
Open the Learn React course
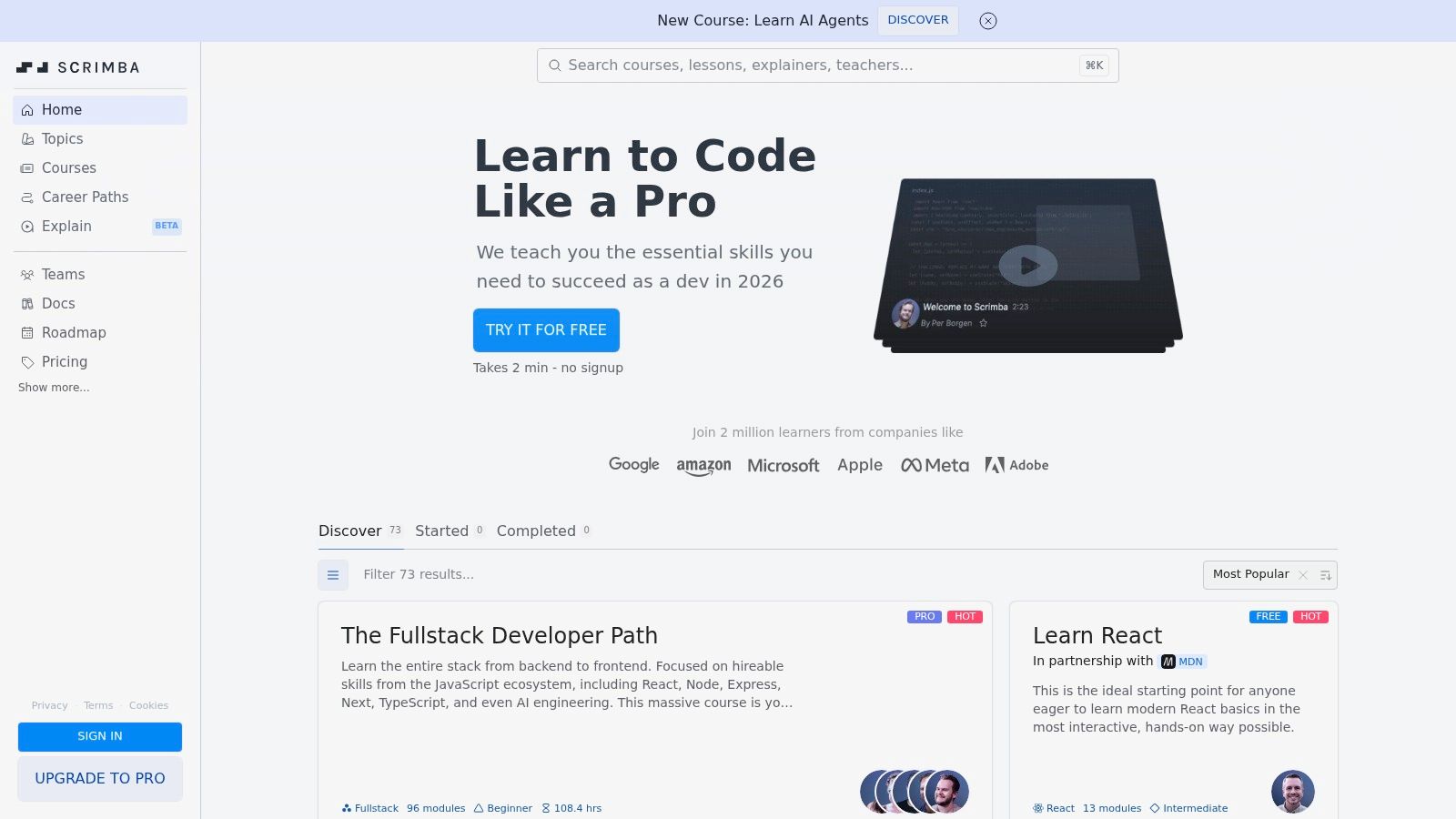pos(1174,710)
